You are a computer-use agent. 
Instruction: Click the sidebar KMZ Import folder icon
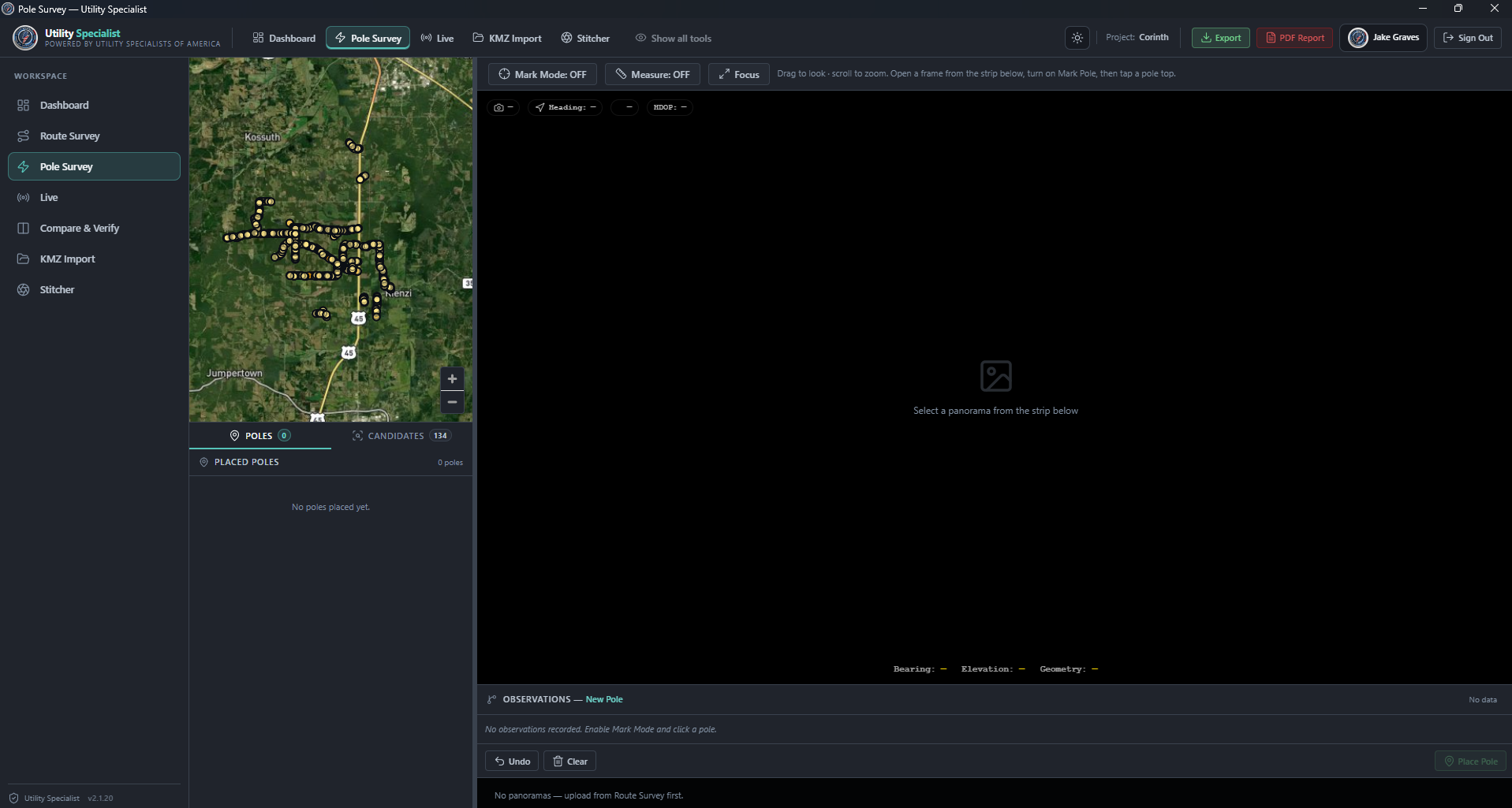24,259
